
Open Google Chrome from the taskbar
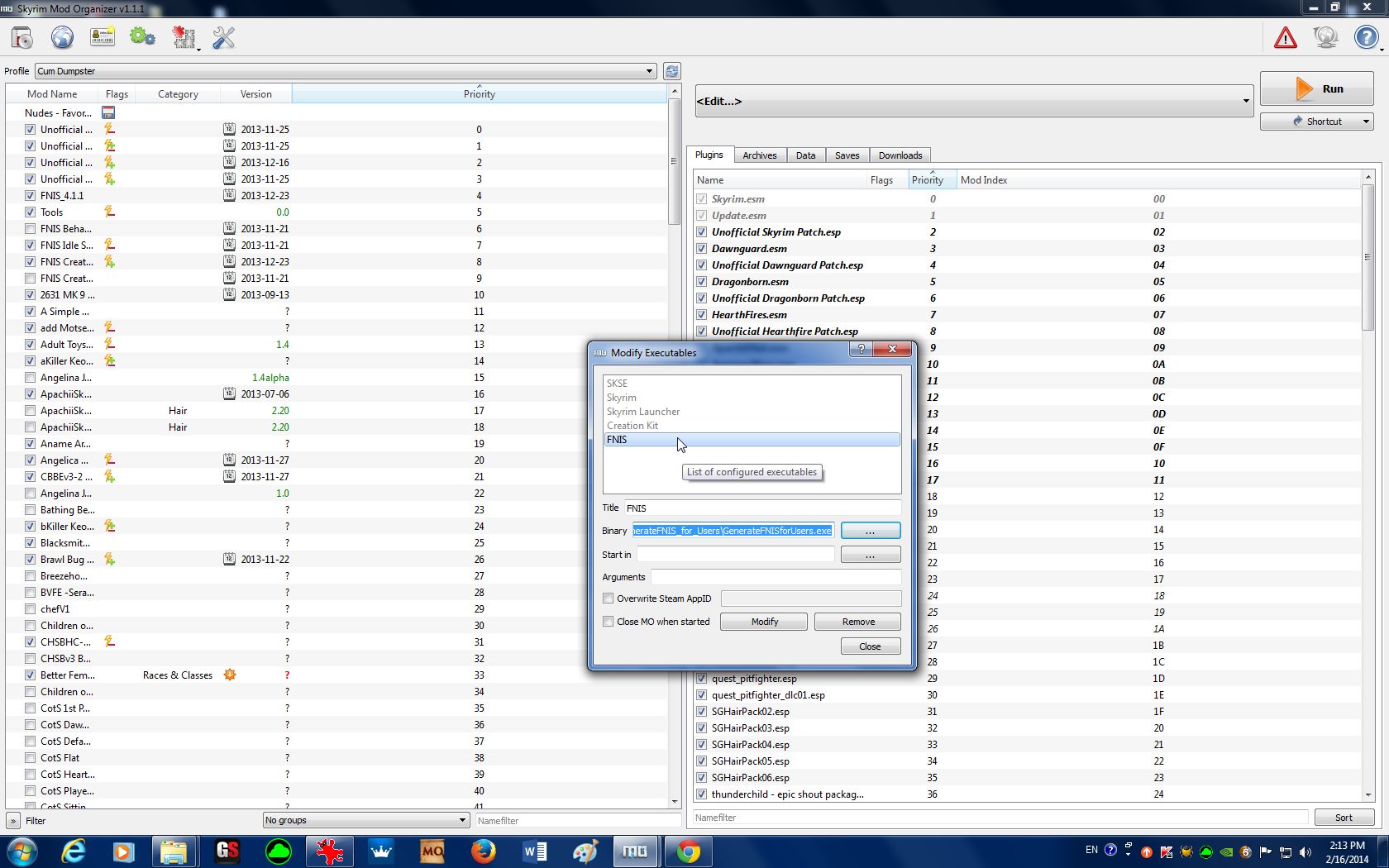688,851
